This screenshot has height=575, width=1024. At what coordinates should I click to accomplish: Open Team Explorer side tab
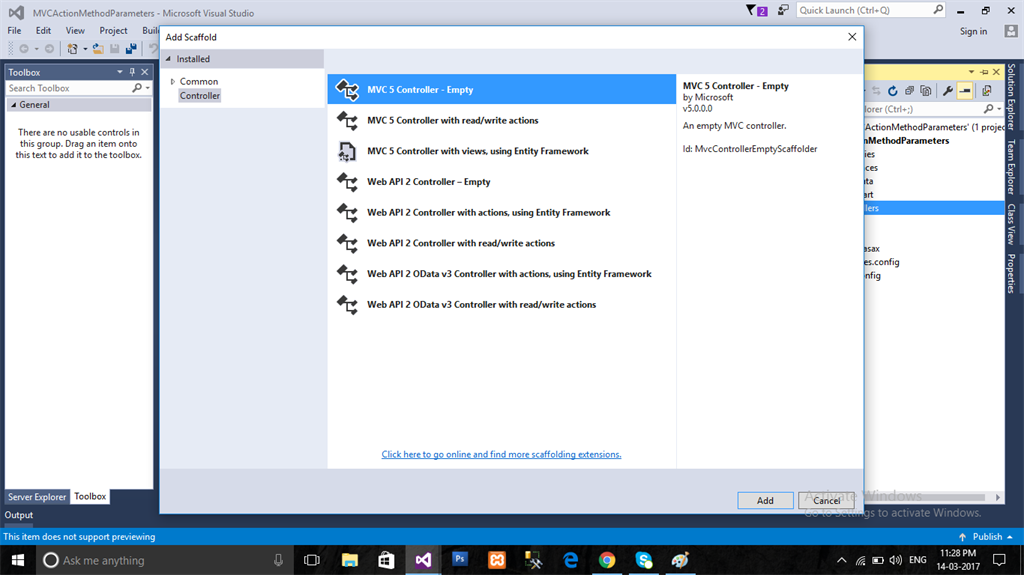point(1011,167)
